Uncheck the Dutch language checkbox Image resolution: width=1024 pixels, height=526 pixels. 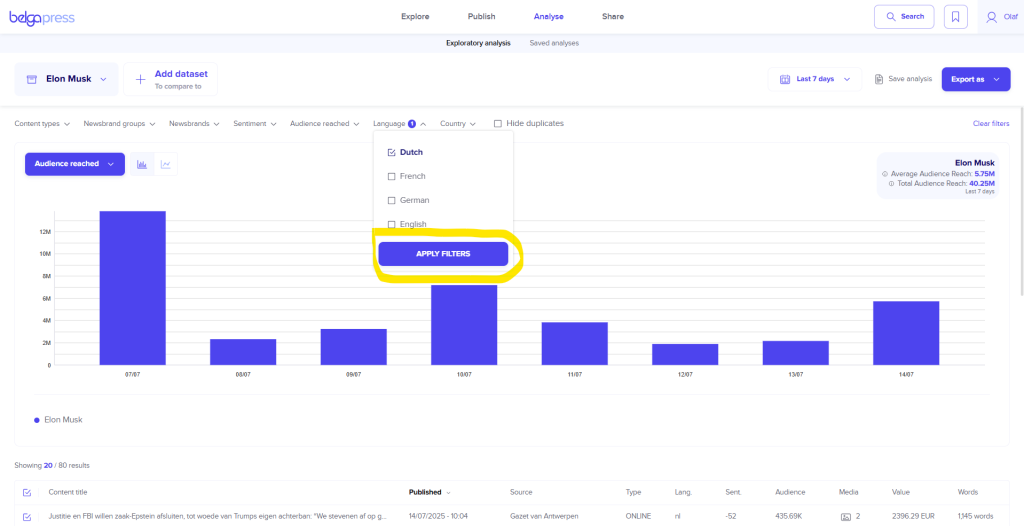click(392, 153)
